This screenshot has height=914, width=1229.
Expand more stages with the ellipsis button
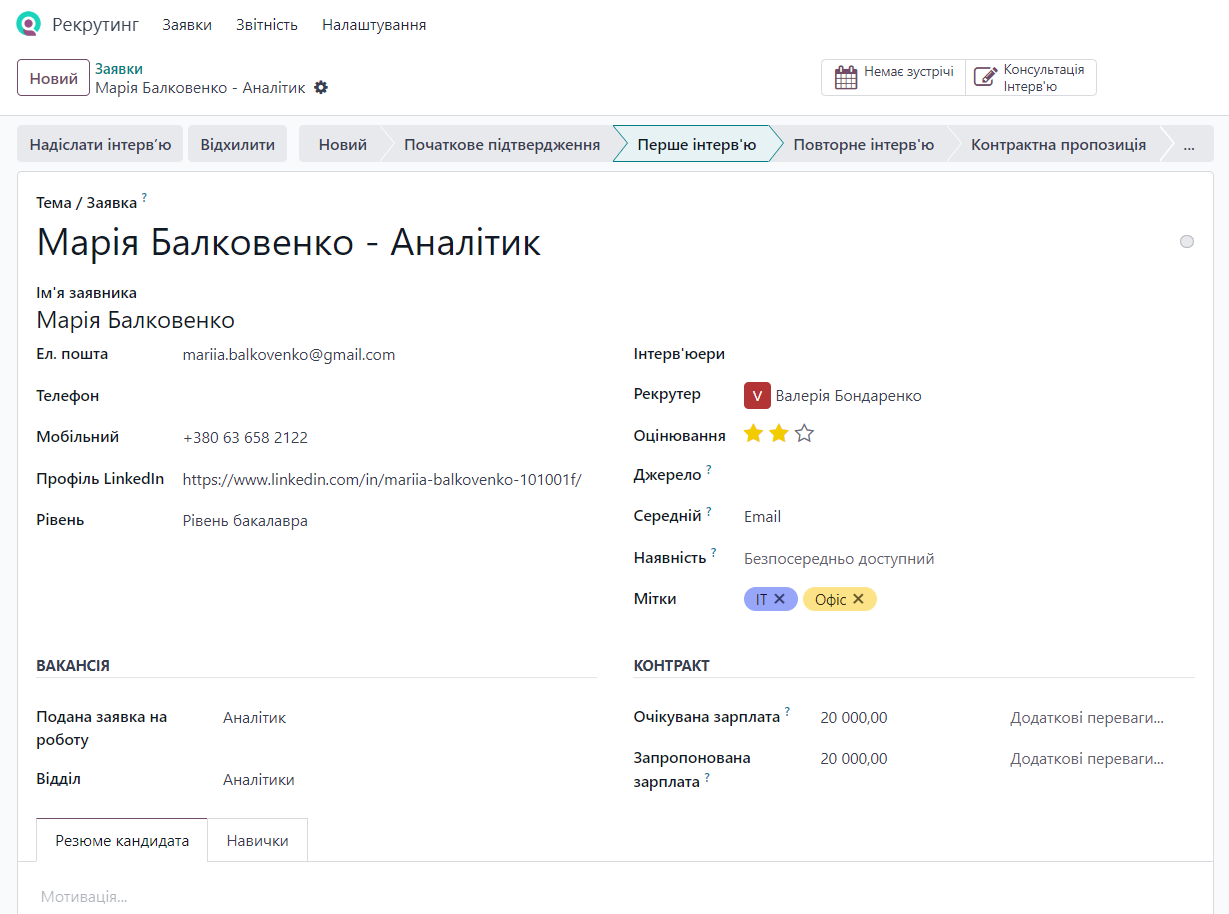pos(1188,144)
